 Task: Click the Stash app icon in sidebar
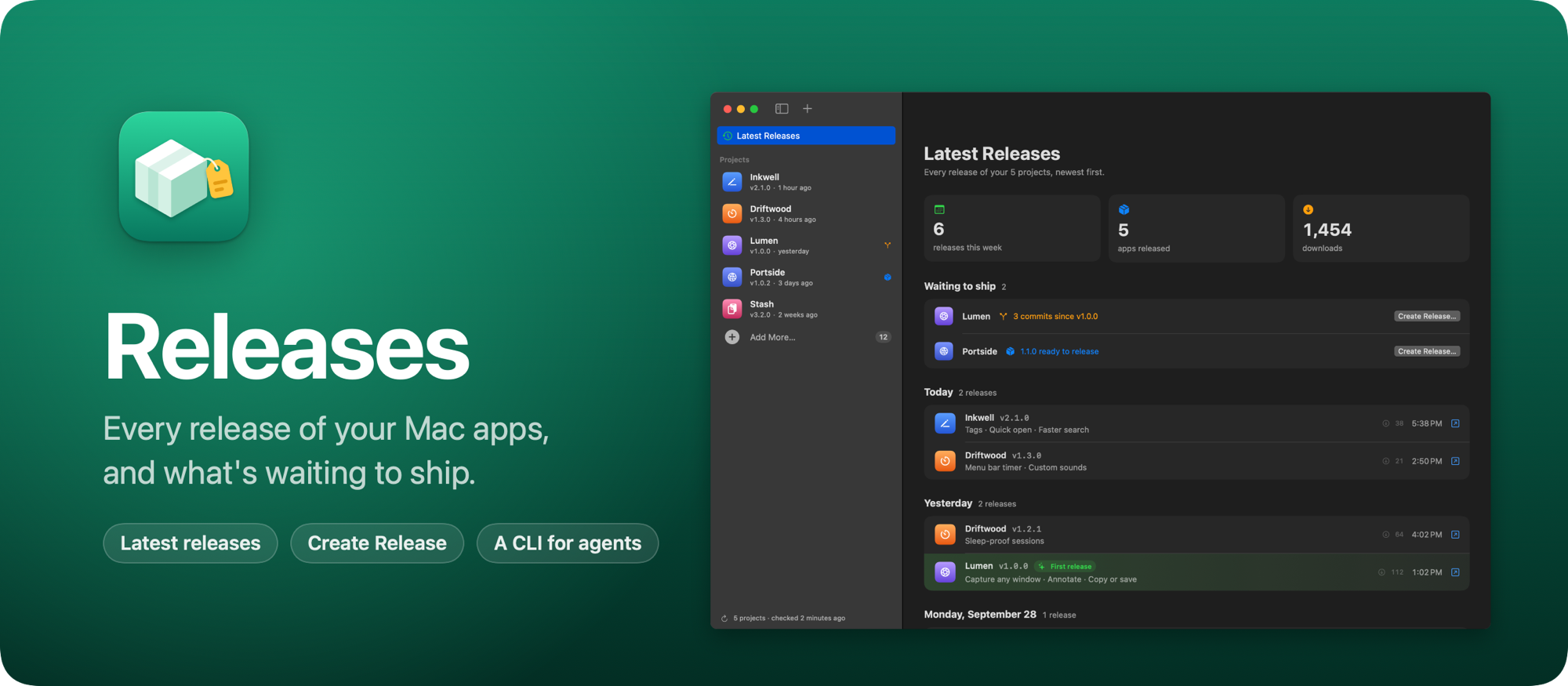pos(732,309)
